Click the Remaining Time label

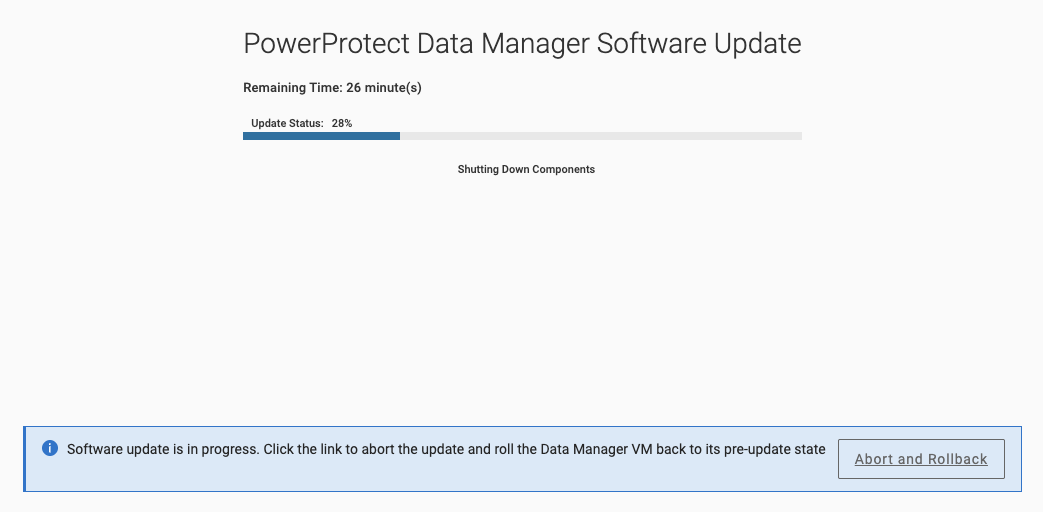(x=293, y=87)
